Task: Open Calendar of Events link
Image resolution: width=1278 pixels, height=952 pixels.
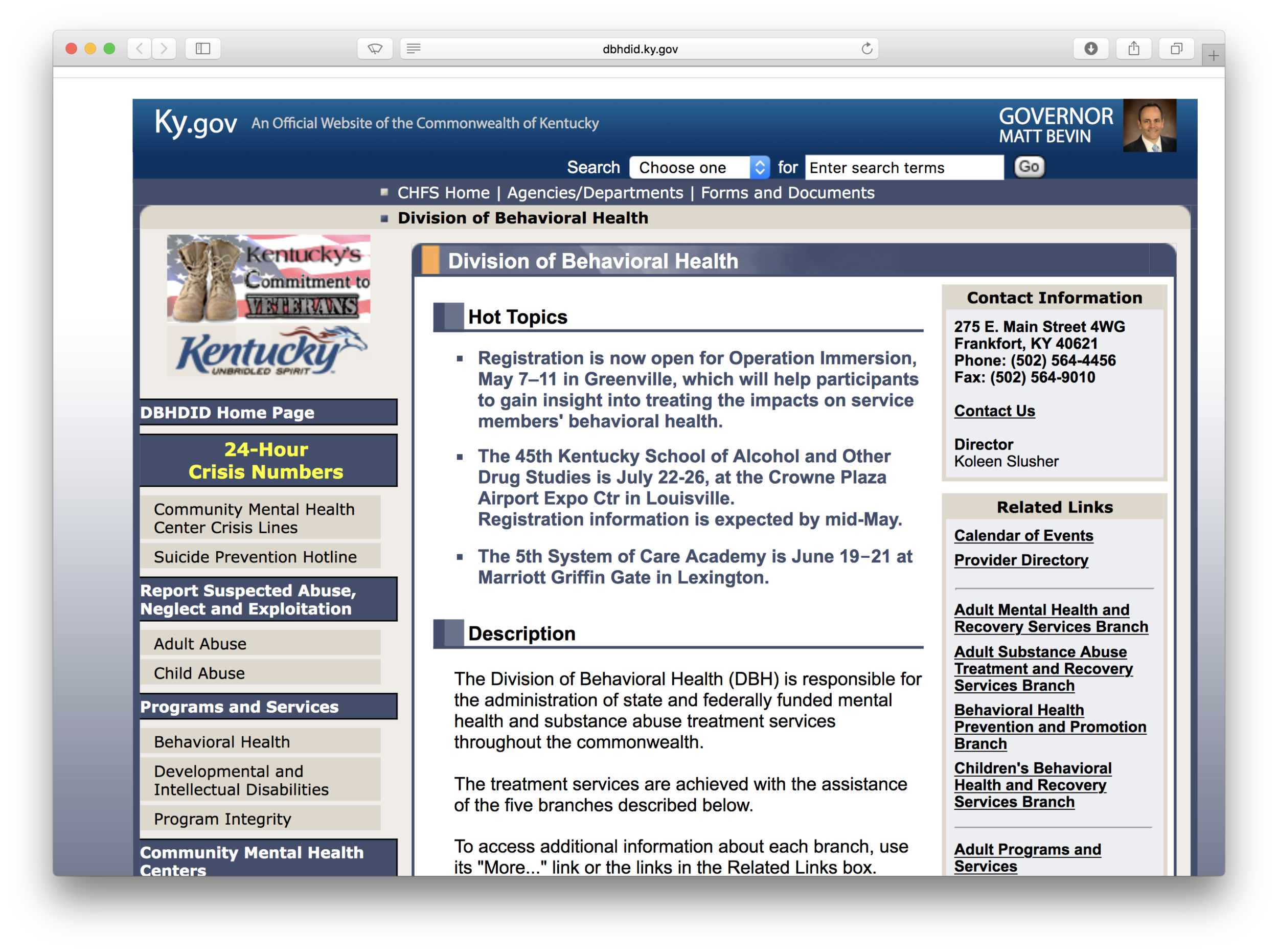Action: (x=1023, y=535)
